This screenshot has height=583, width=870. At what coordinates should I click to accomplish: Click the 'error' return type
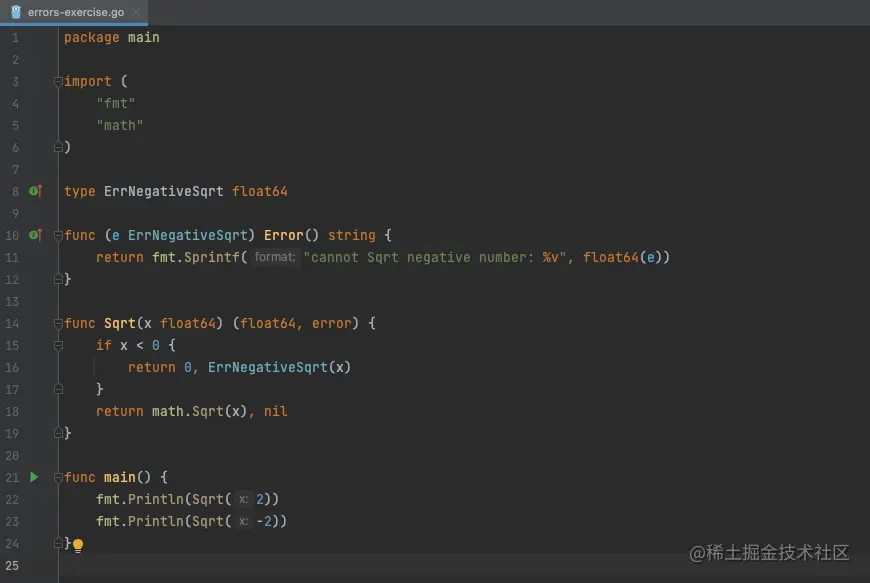[331, 323]
